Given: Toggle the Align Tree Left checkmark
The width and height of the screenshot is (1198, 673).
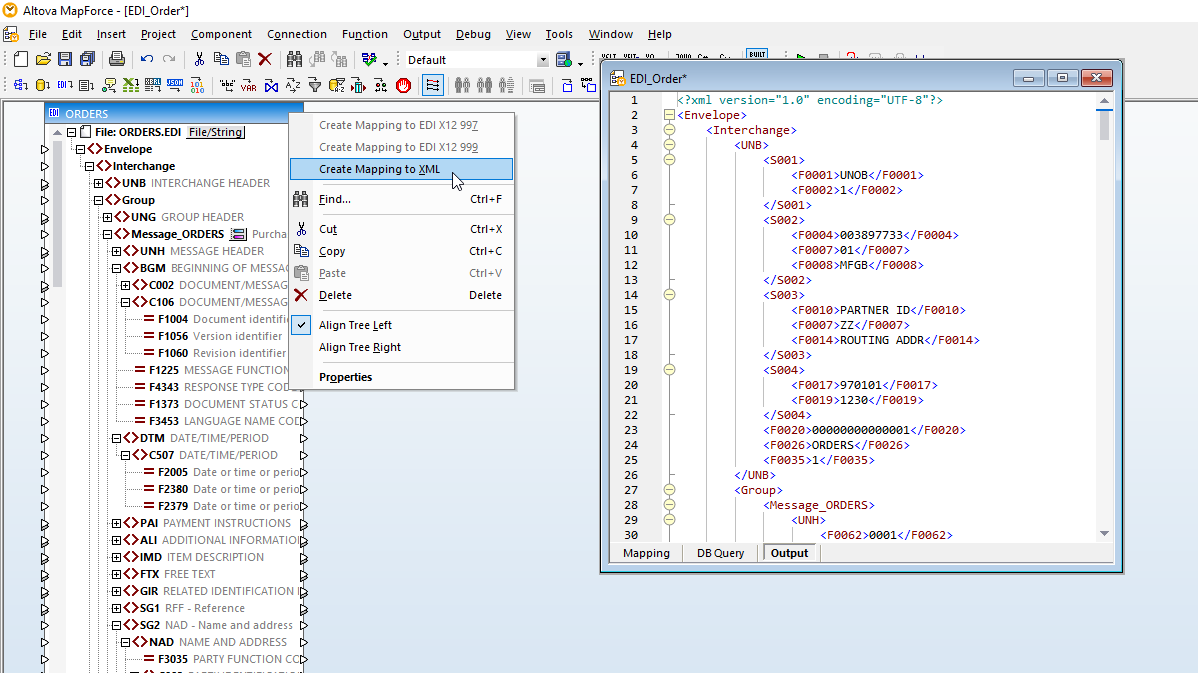Looking at the screenshot, I should (302, 325).
